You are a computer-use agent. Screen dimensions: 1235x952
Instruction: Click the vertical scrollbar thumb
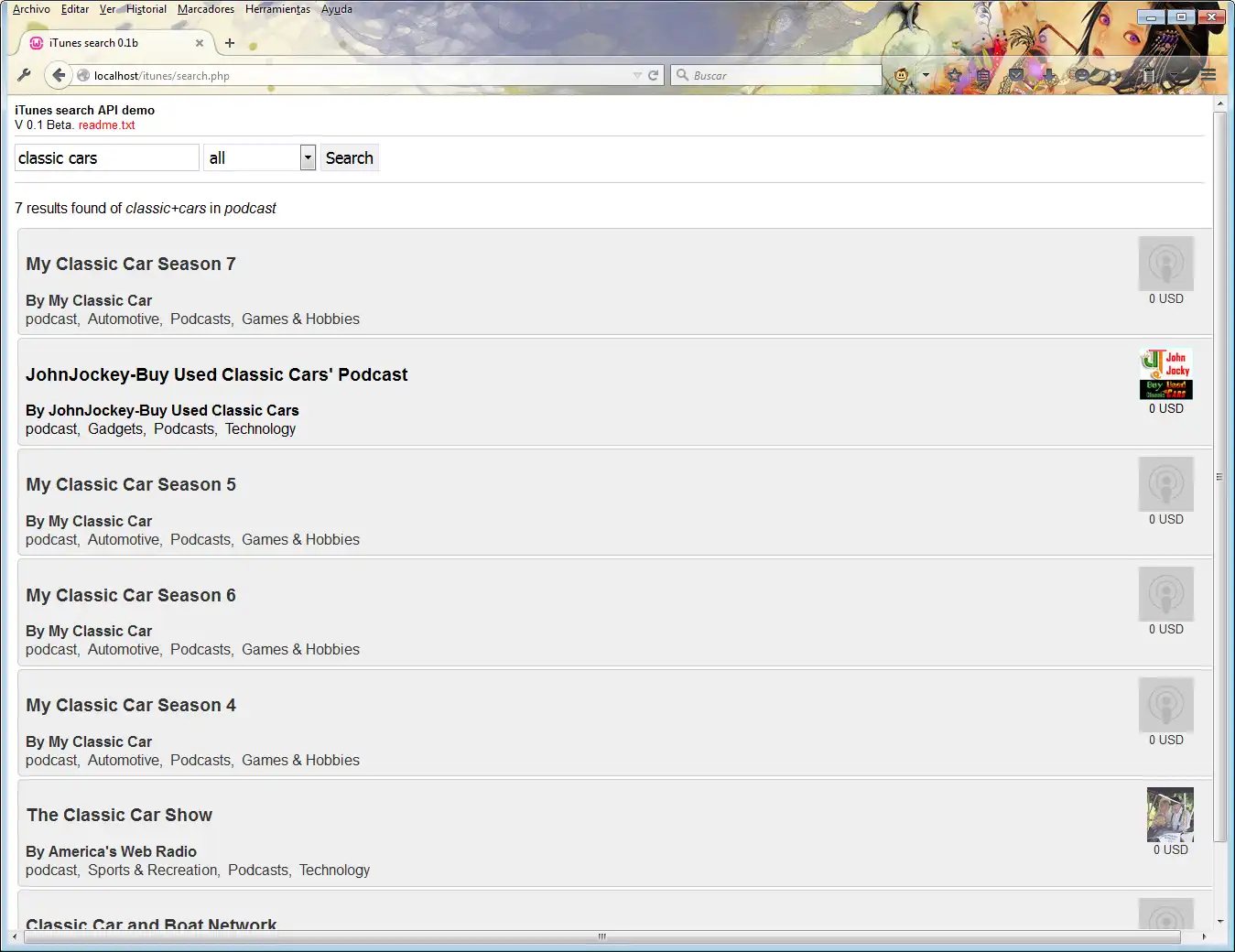1219,477
